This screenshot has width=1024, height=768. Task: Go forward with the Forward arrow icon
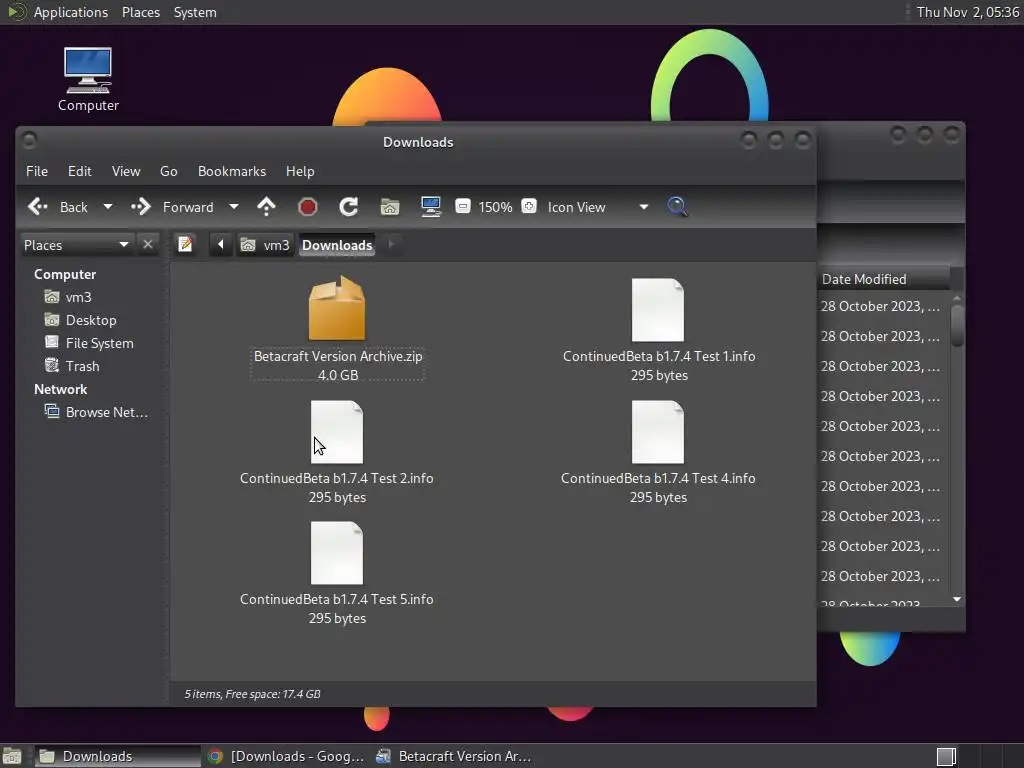pyautogui.click(x=140, y=207)
